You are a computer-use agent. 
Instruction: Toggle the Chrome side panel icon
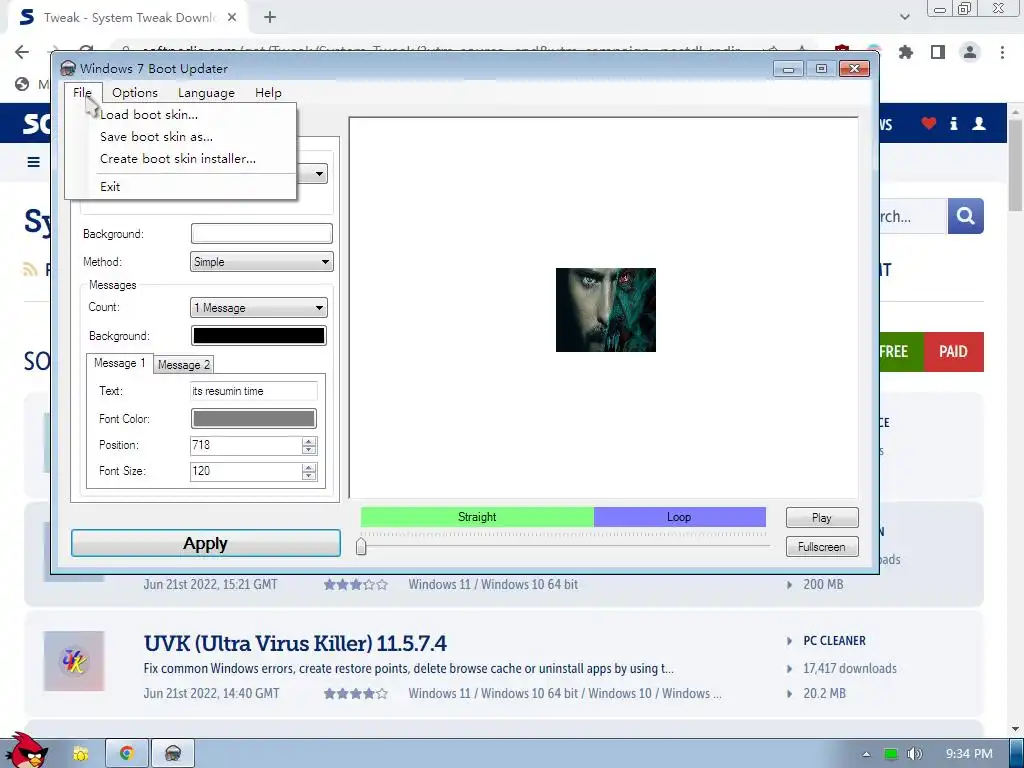[x=938, y=52]
